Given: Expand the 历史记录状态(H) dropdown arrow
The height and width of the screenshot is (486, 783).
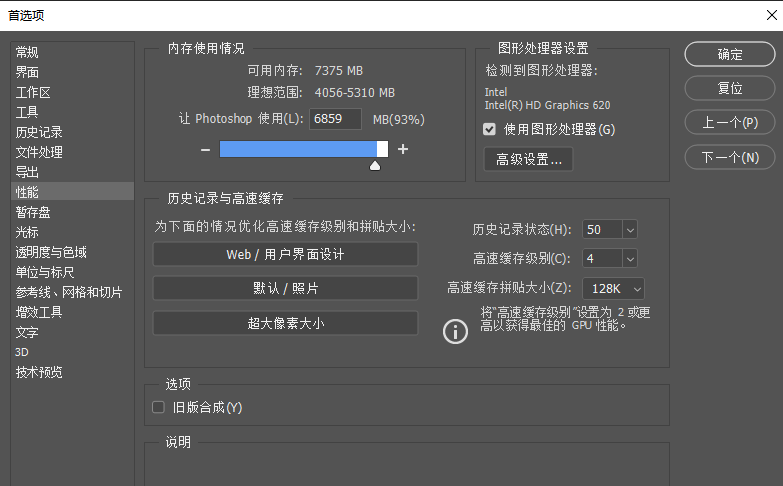Looking at the screenshot, I should pos(630,230).
